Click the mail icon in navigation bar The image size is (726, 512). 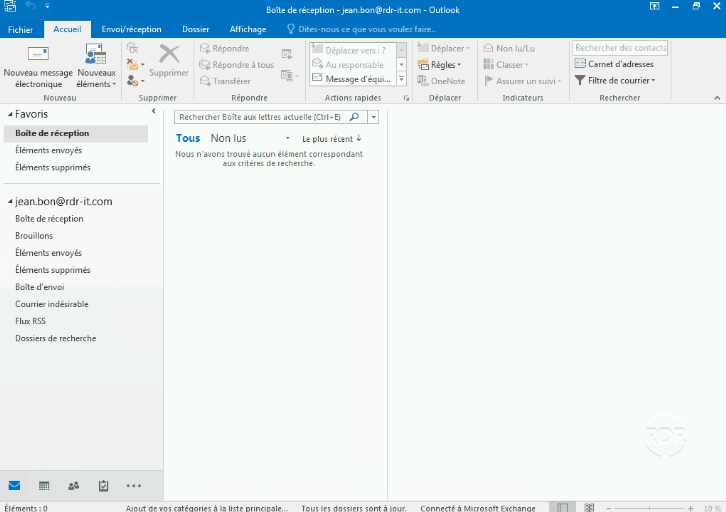[14, 486]
